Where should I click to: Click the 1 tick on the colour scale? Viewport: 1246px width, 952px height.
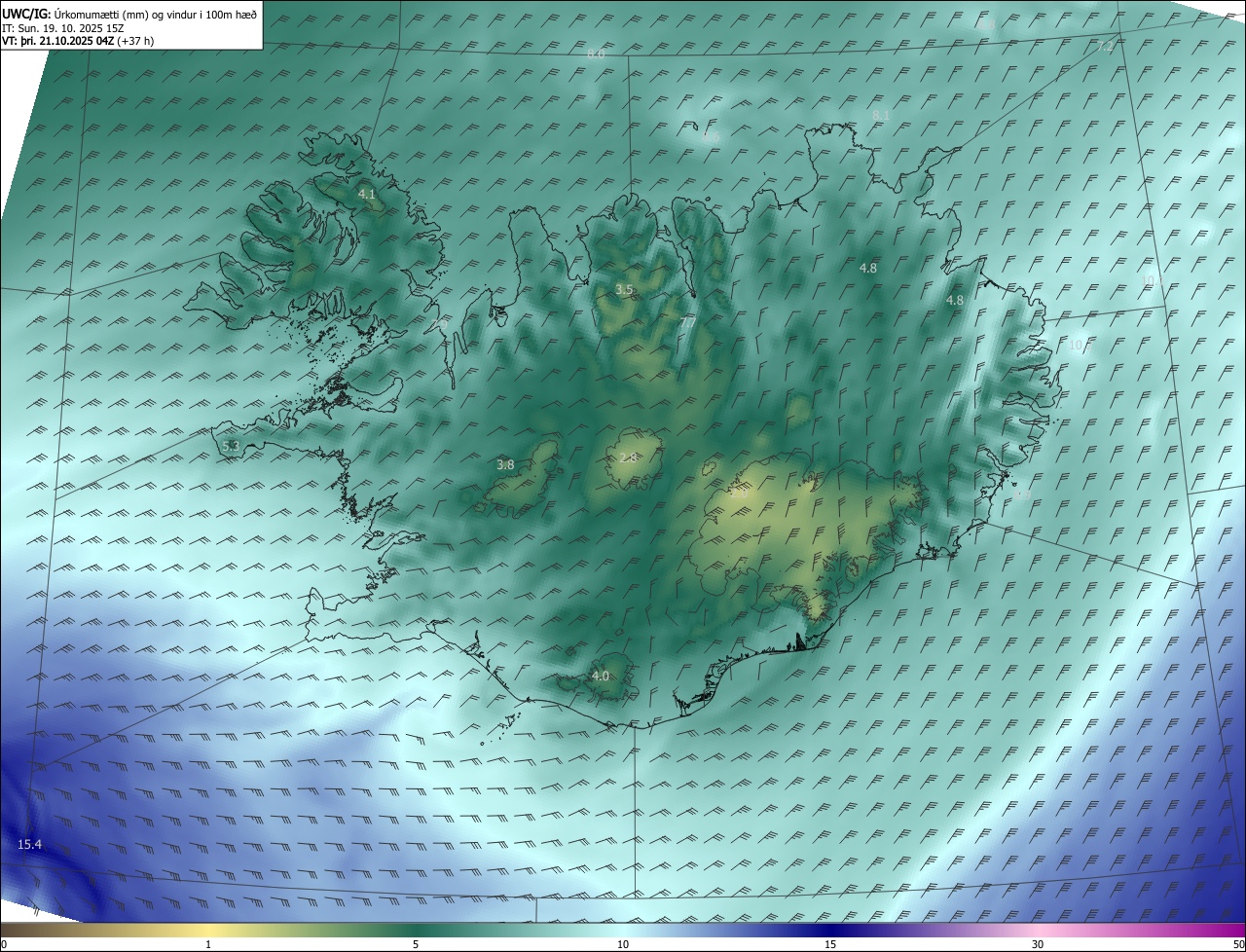pos(208,944)
